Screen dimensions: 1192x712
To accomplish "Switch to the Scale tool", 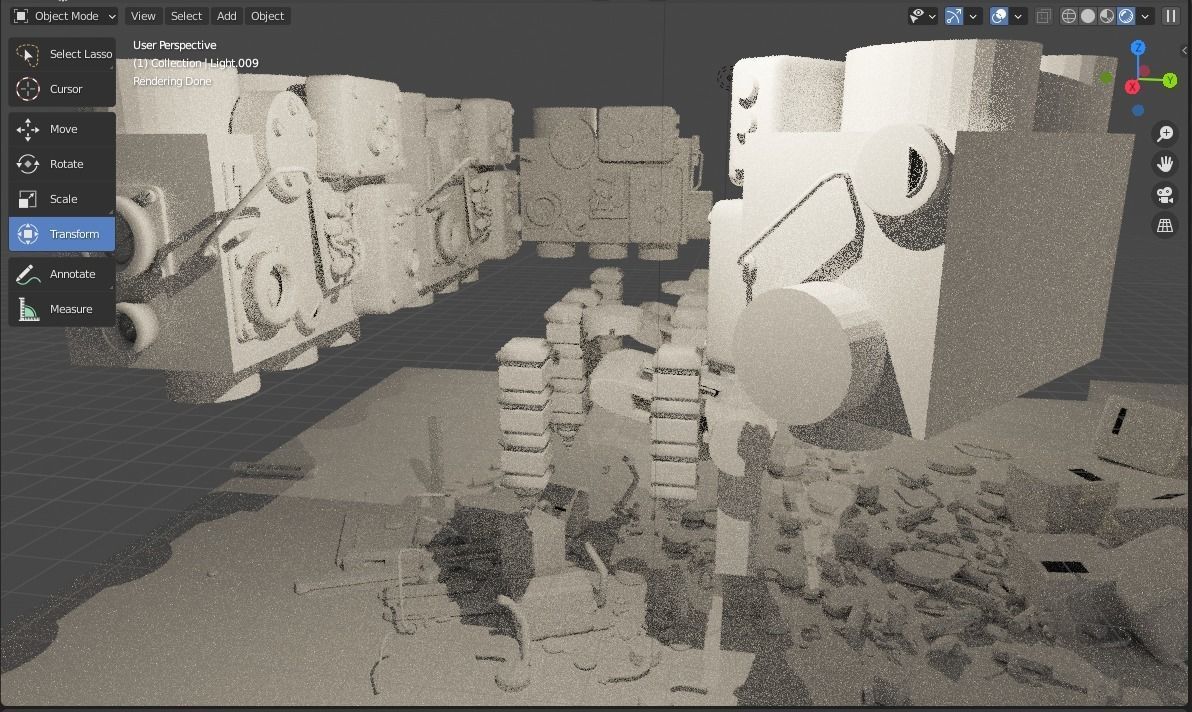I will pyautogui.click(x=62, y=199).
